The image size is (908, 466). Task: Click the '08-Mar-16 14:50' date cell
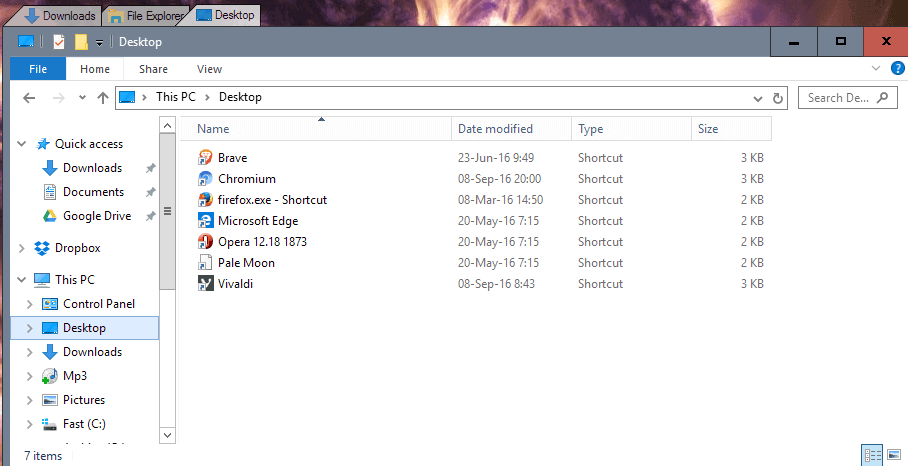(500, 200)
